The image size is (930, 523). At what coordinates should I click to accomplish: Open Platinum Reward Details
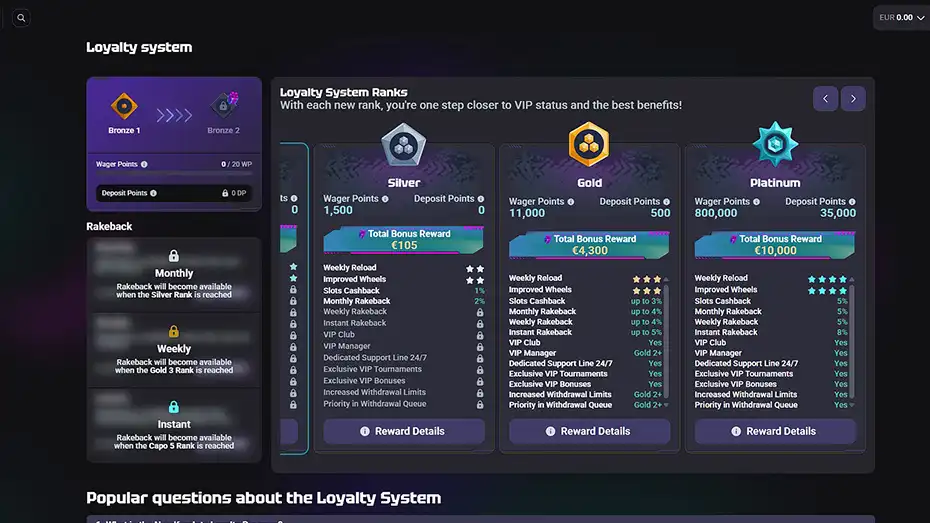(775, 432)
